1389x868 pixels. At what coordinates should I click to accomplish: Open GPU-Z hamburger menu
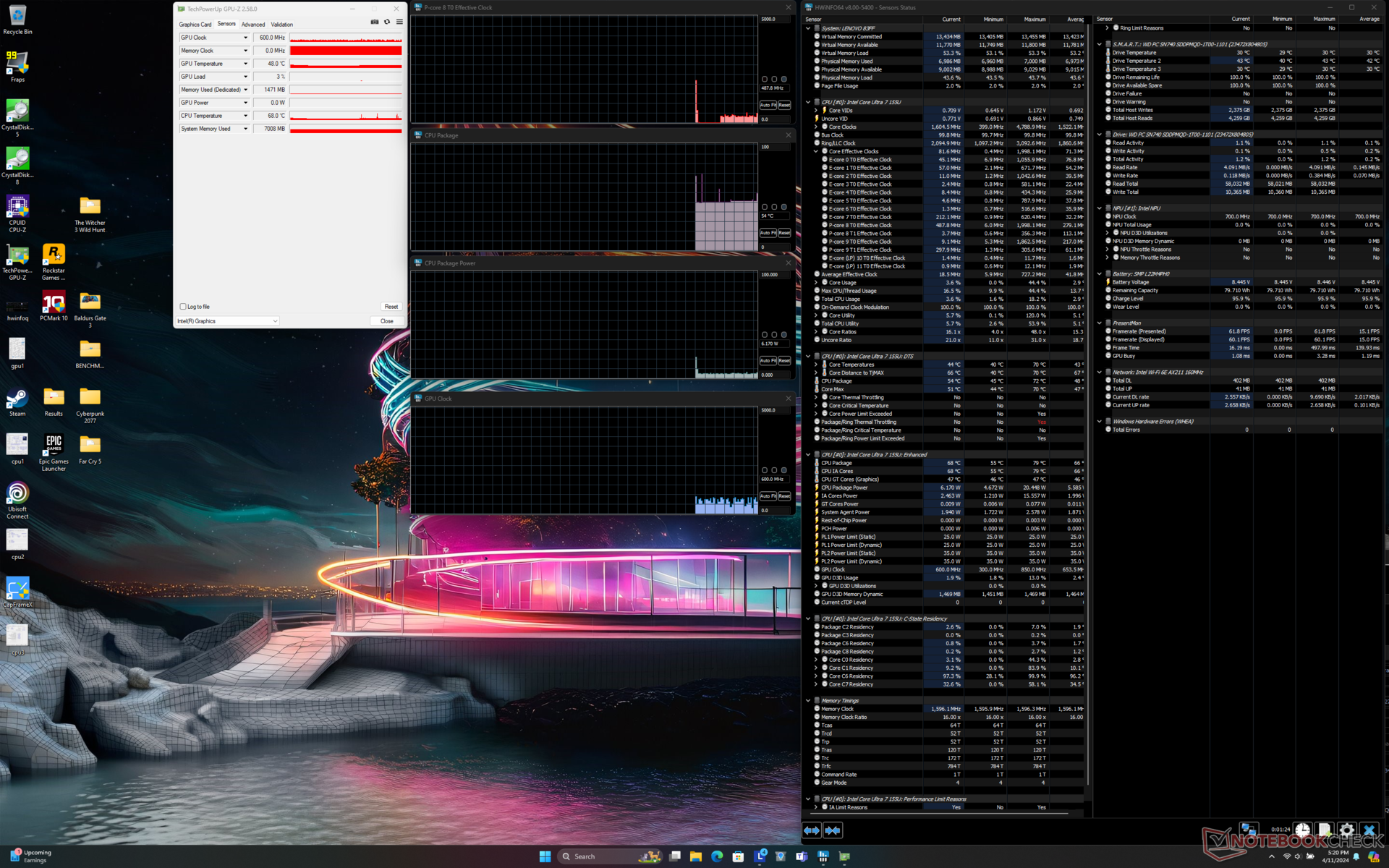(399, 22)
